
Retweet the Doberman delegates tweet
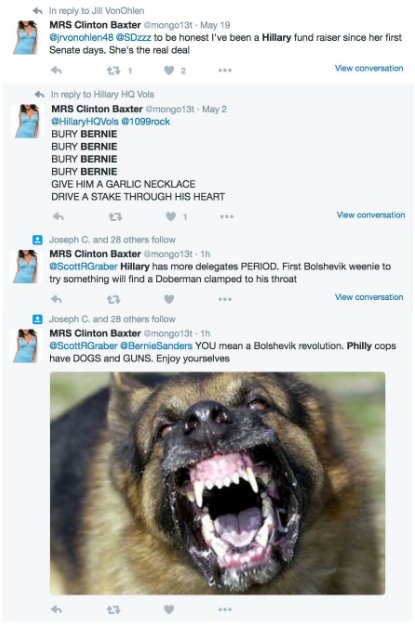113,299
